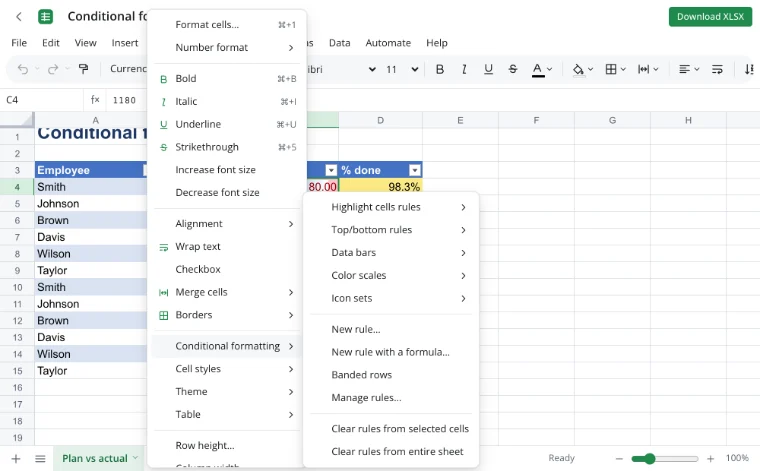This screenshot has width=760, height=471.
Task: Choose Increase font size menu item
Action: point(227,170)
